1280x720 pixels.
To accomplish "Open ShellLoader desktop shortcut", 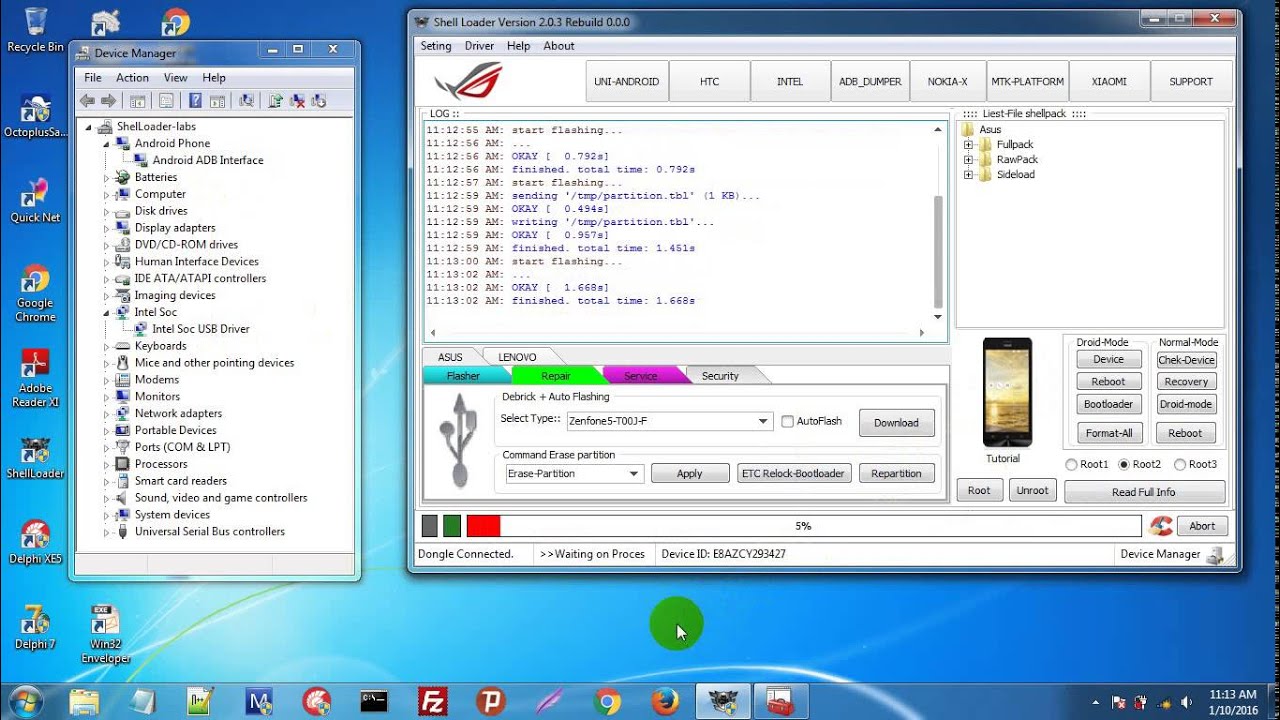I will [35, 457].
